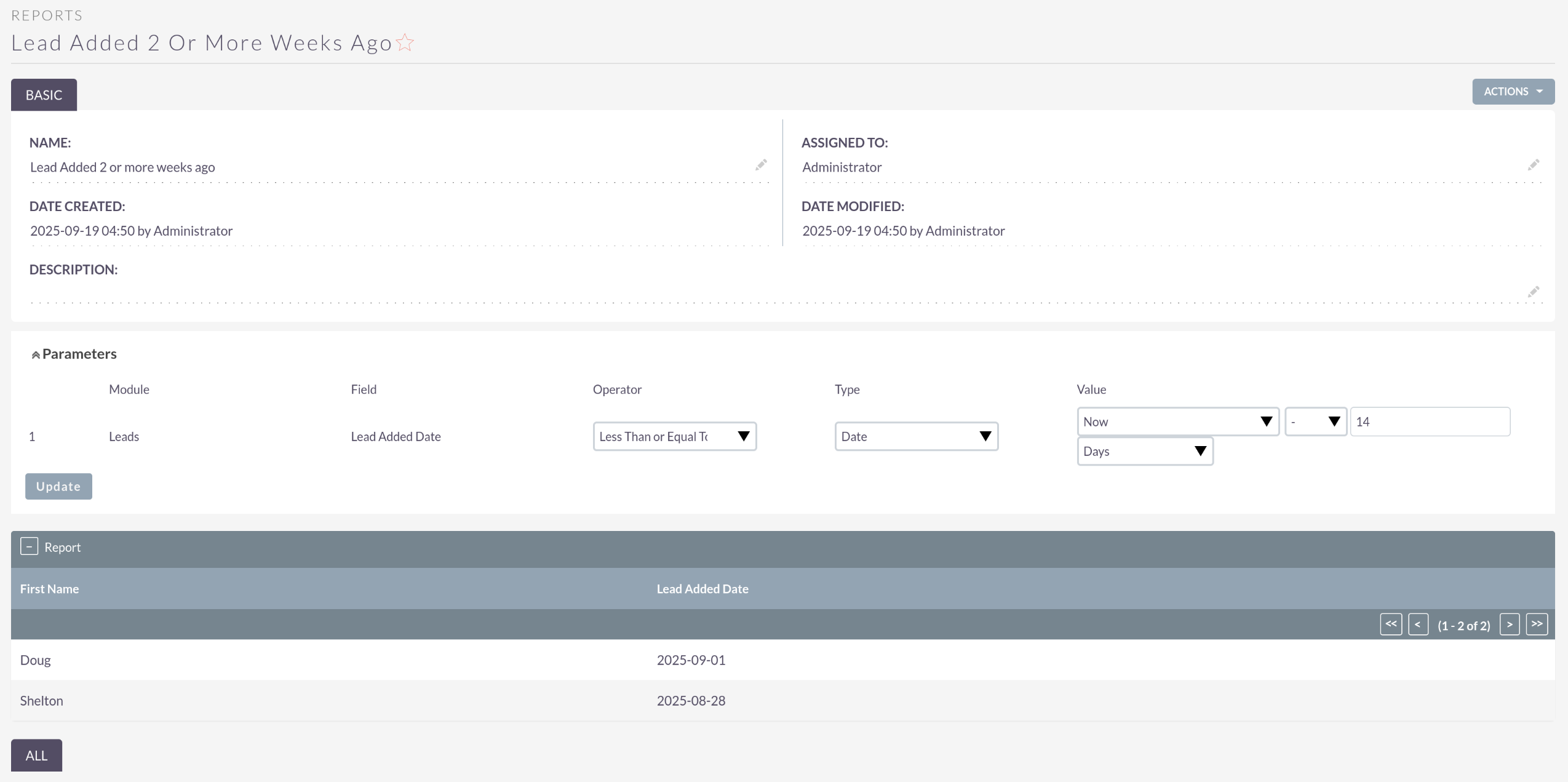Click the value input field containing 14
The height and width of the screenshot is (782, 1568).
pyautogui.click(x=1430, y=421)
